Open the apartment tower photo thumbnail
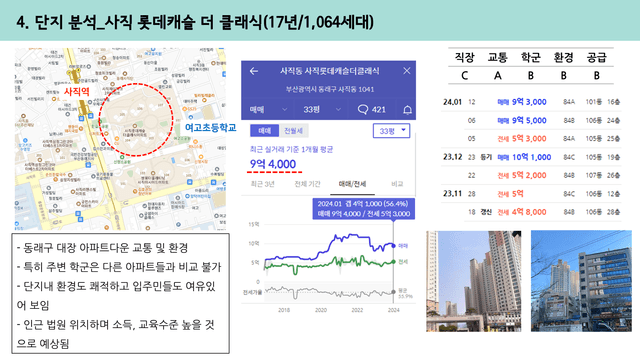640x360 pixels. [x=473, y=281]
